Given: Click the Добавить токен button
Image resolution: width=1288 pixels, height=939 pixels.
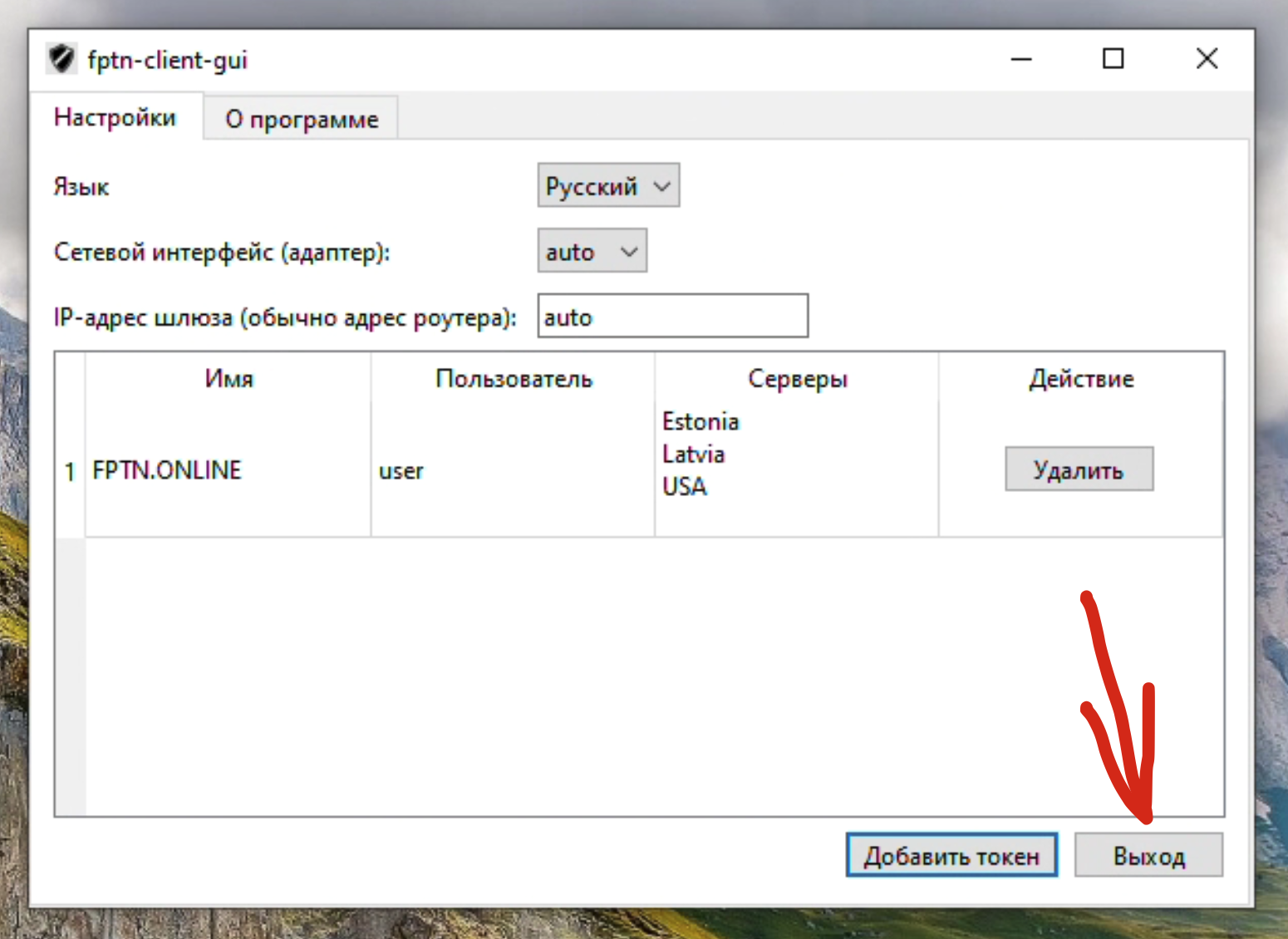Looking at the screenshot, I should click(951, 855).
